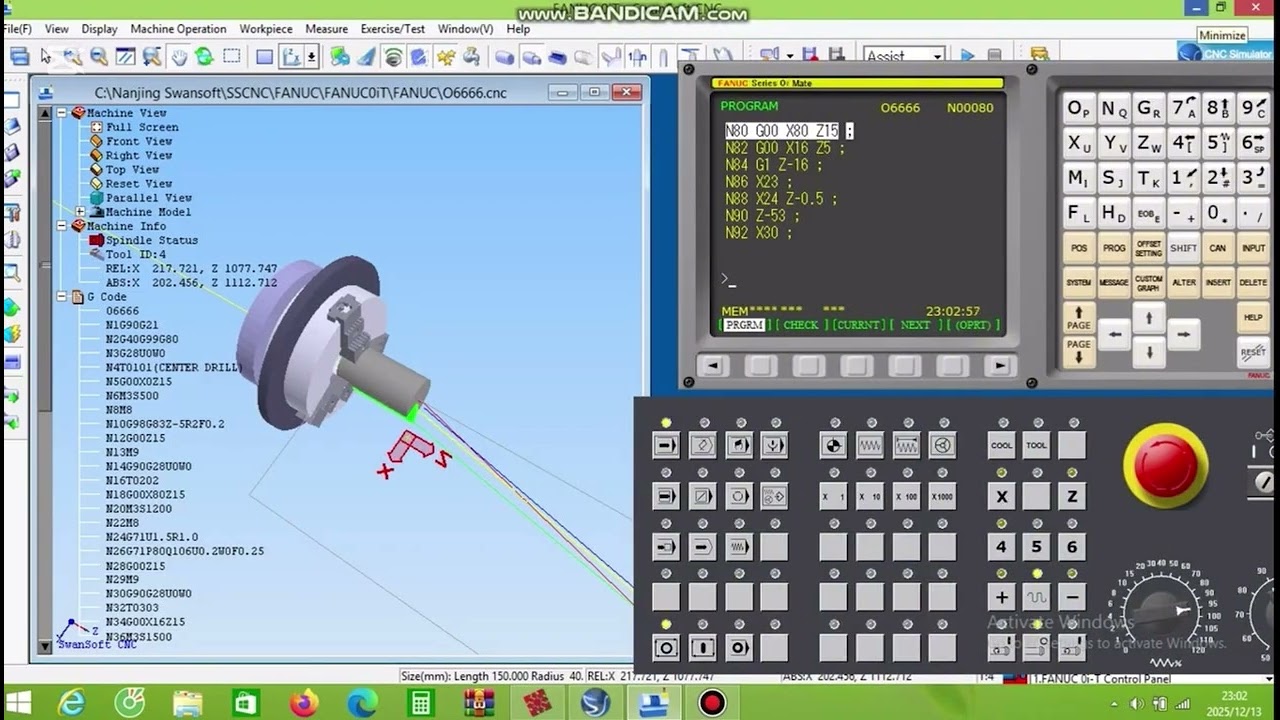Select Front View in tree

click(139, 141)
